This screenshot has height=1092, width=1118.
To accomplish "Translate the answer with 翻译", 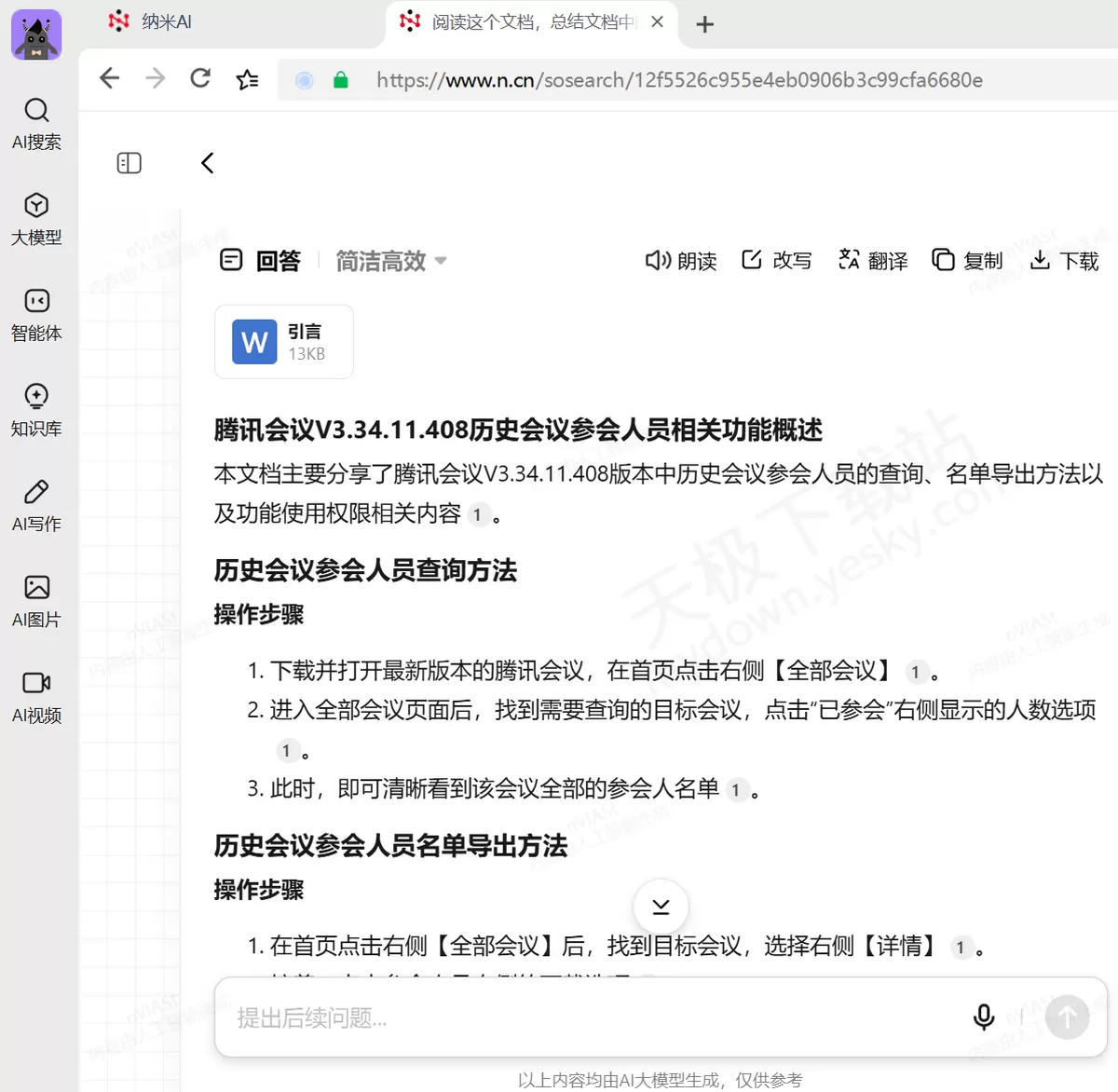I will (x=873, y=261).
